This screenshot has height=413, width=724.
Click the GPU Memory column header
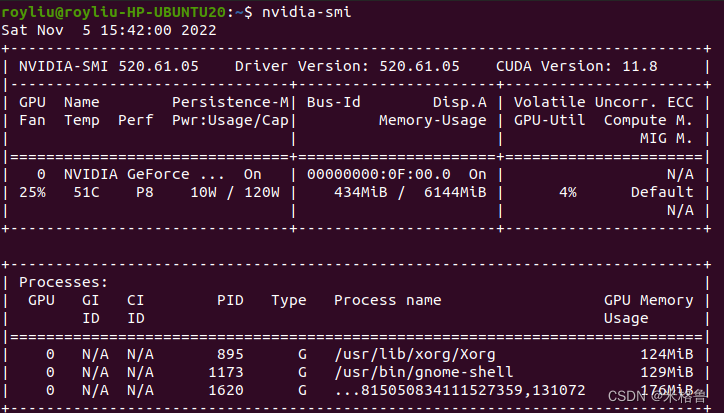coord(648,301)
